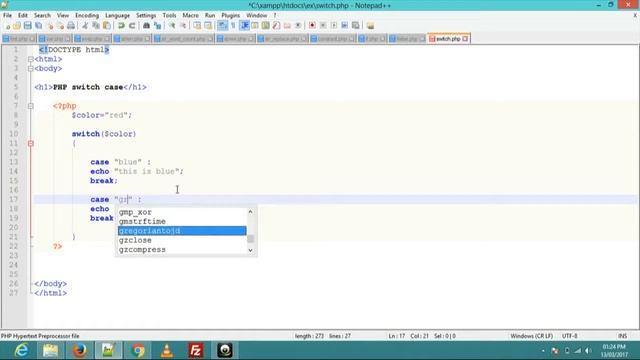Toggle Synchronize Horizontal Scrolling

pos(208,26)
